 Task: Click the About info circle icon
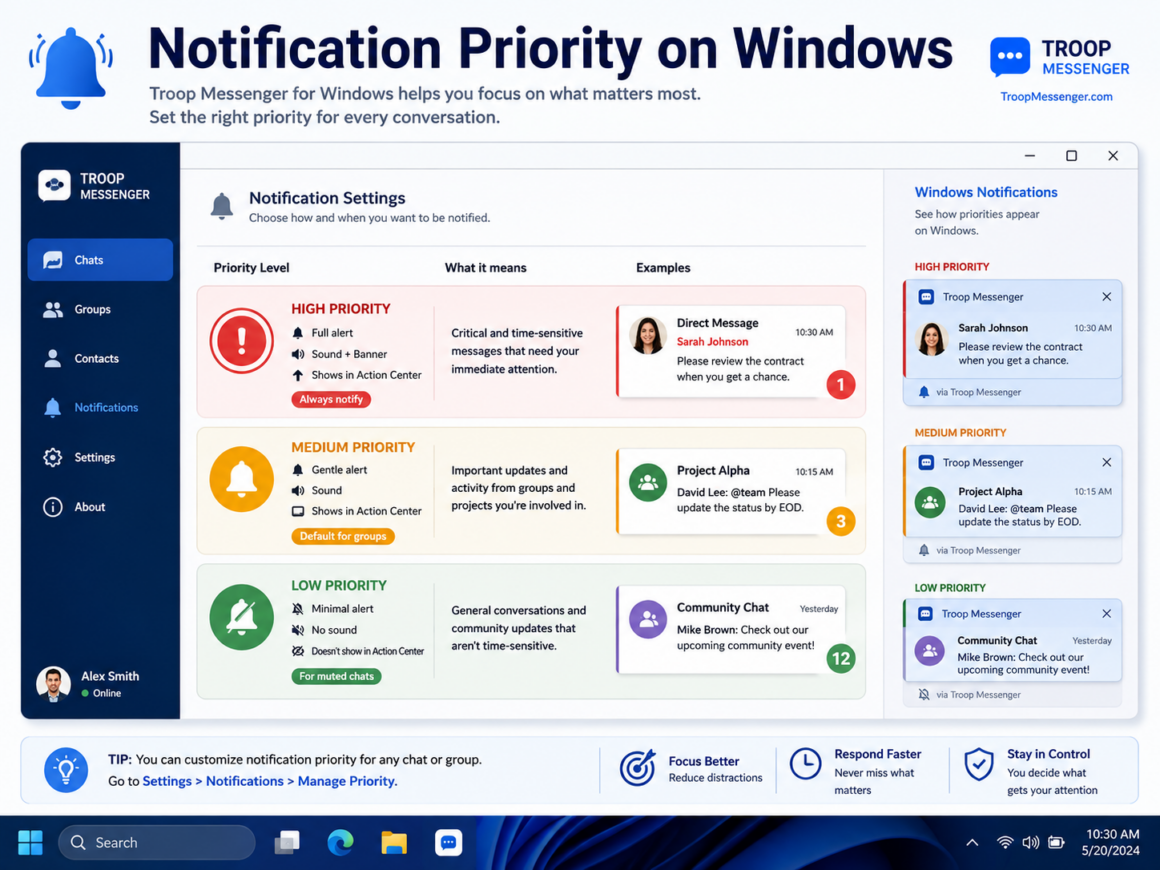click(x=53, y=507)
